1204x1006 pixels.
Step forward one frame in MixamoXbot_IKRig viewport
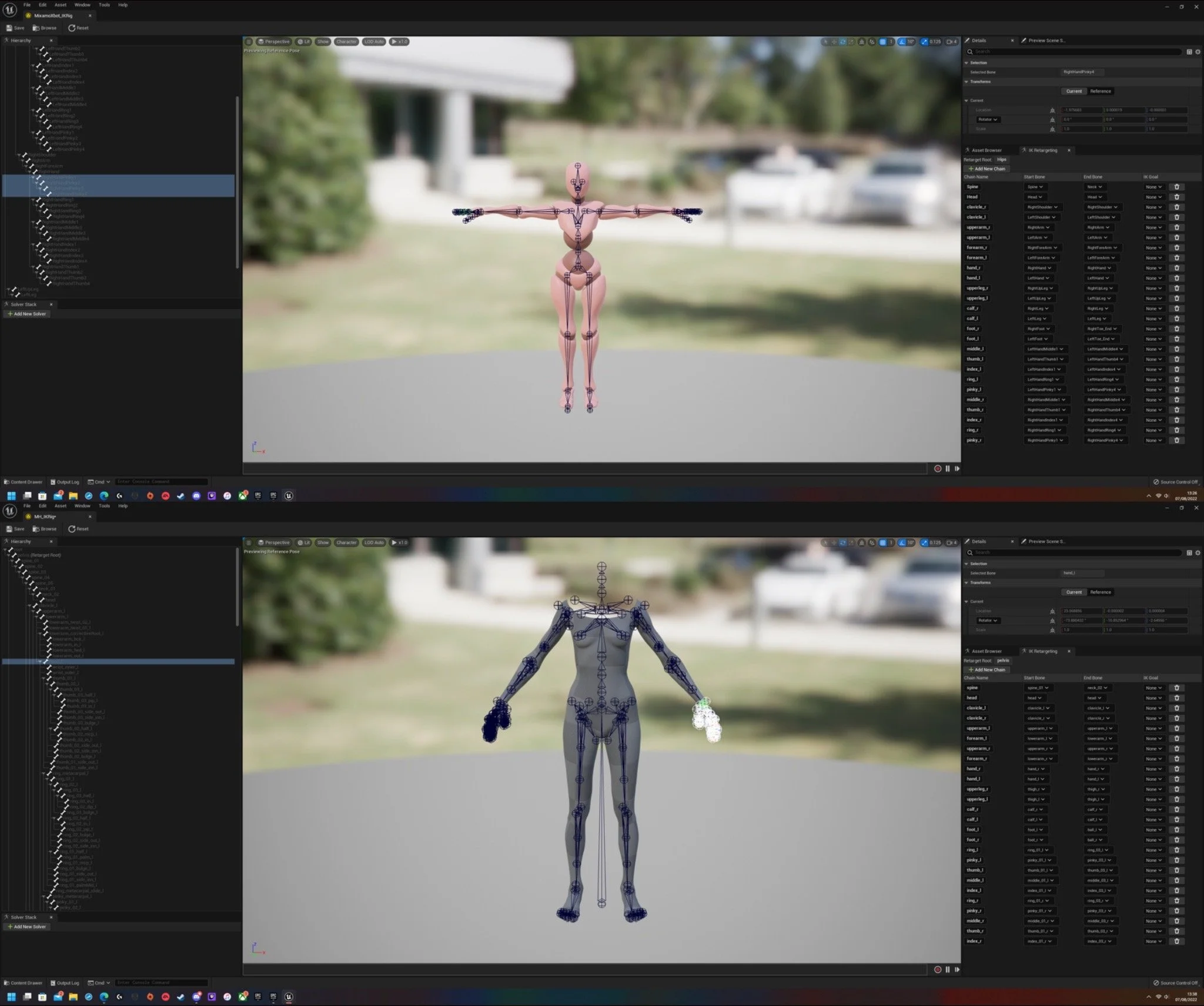point(957,468)
